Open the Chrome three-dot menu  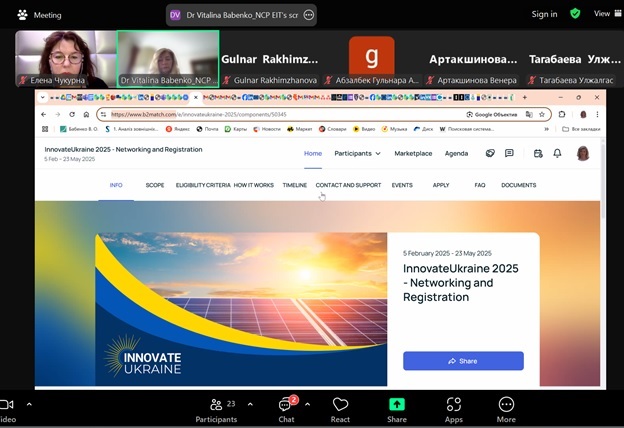pos(597,114)
